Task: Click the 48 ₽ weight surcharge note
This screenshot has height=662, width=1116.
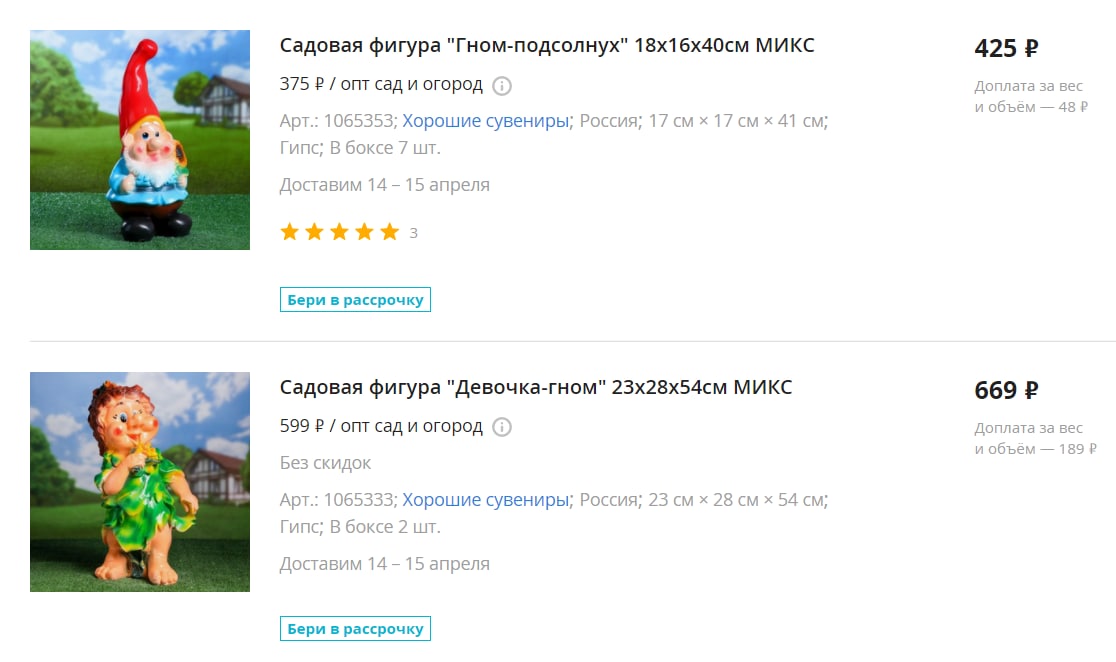Action: tap(1031, 96)
